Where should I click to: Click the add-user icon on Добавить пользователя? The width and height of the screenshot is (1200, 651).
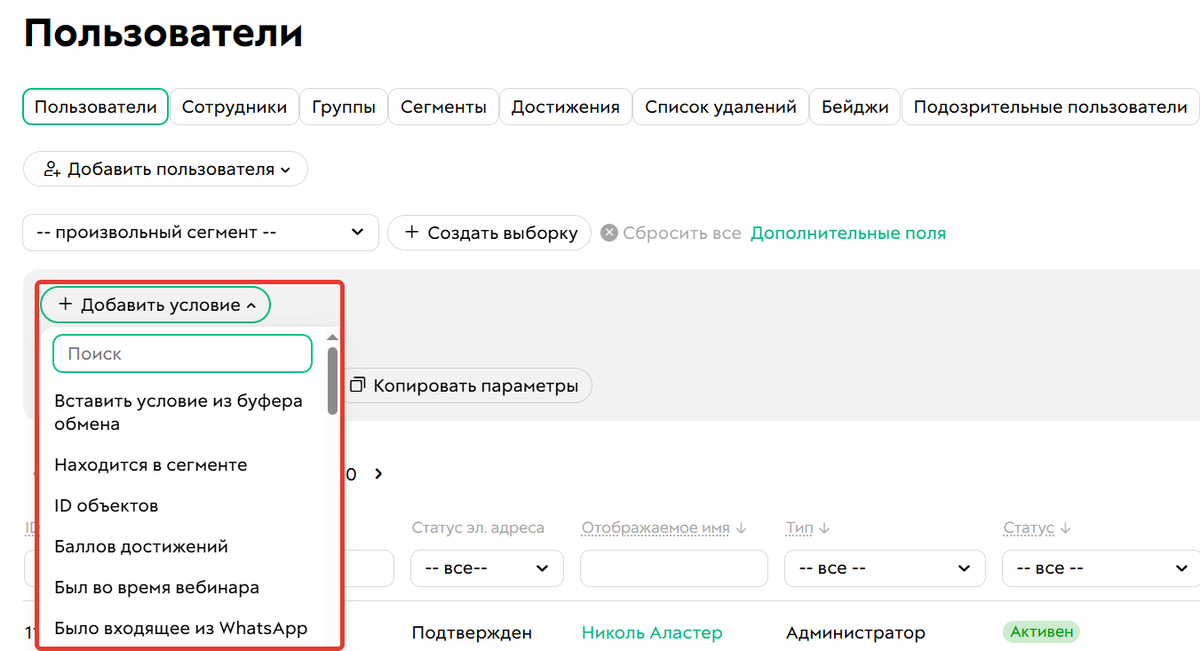tap(50, 168)
